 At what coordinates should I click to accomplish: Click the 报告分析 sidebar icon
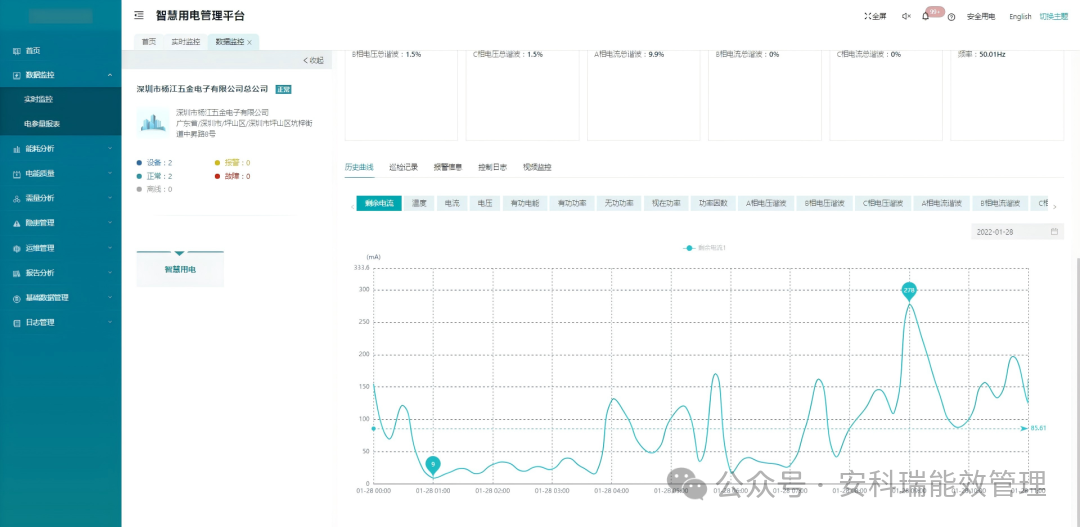tap(17, 273)
